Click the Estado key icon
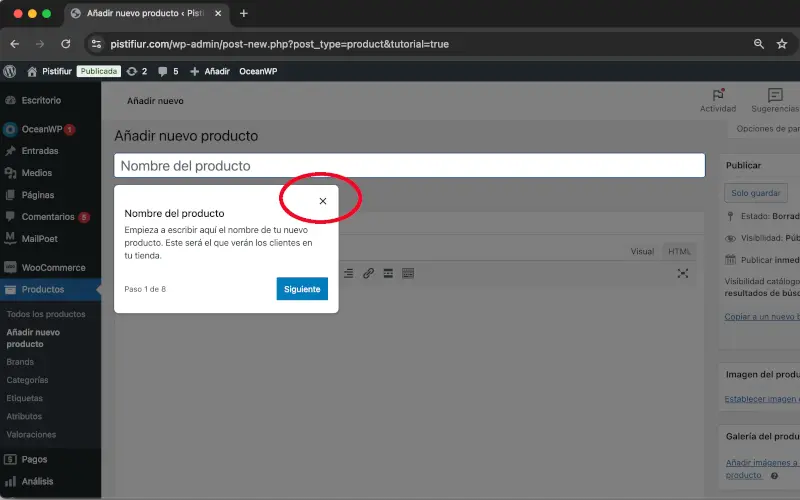Image resolution: width=800 pixels, height=500 pixels. (x=730, y=216)
